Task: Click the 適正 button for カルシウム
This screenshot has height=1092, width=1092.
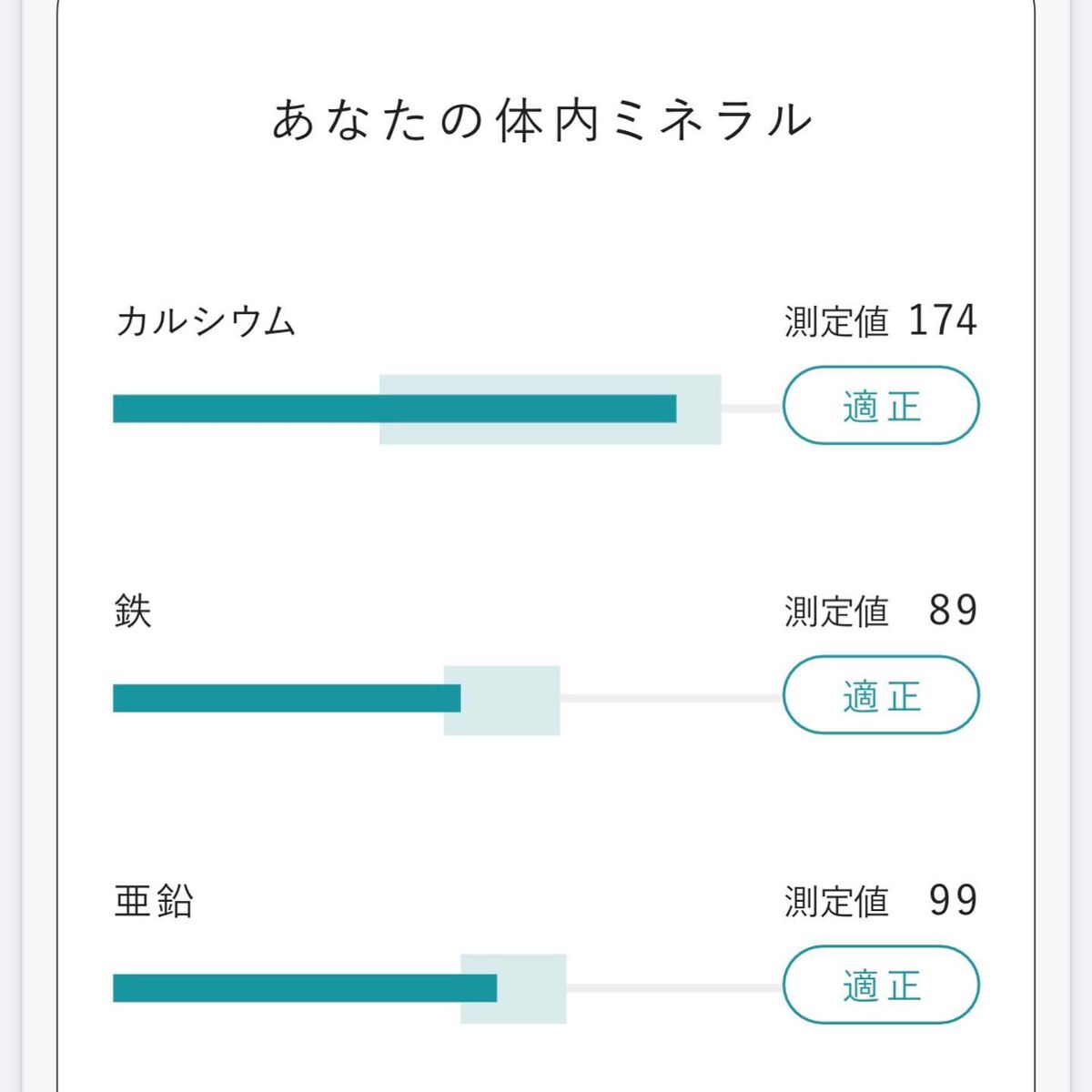Action: [880, 406]
